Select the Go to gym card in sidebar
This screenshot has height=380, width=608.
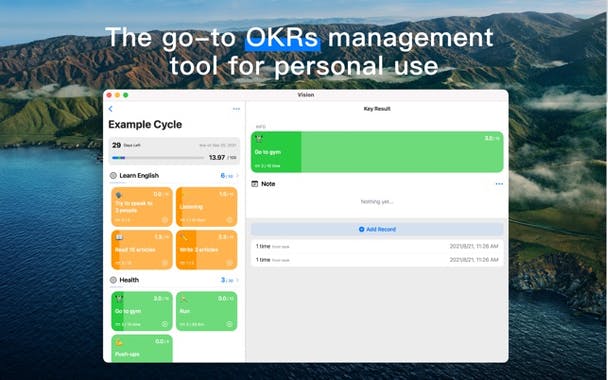tap(142, 311)
